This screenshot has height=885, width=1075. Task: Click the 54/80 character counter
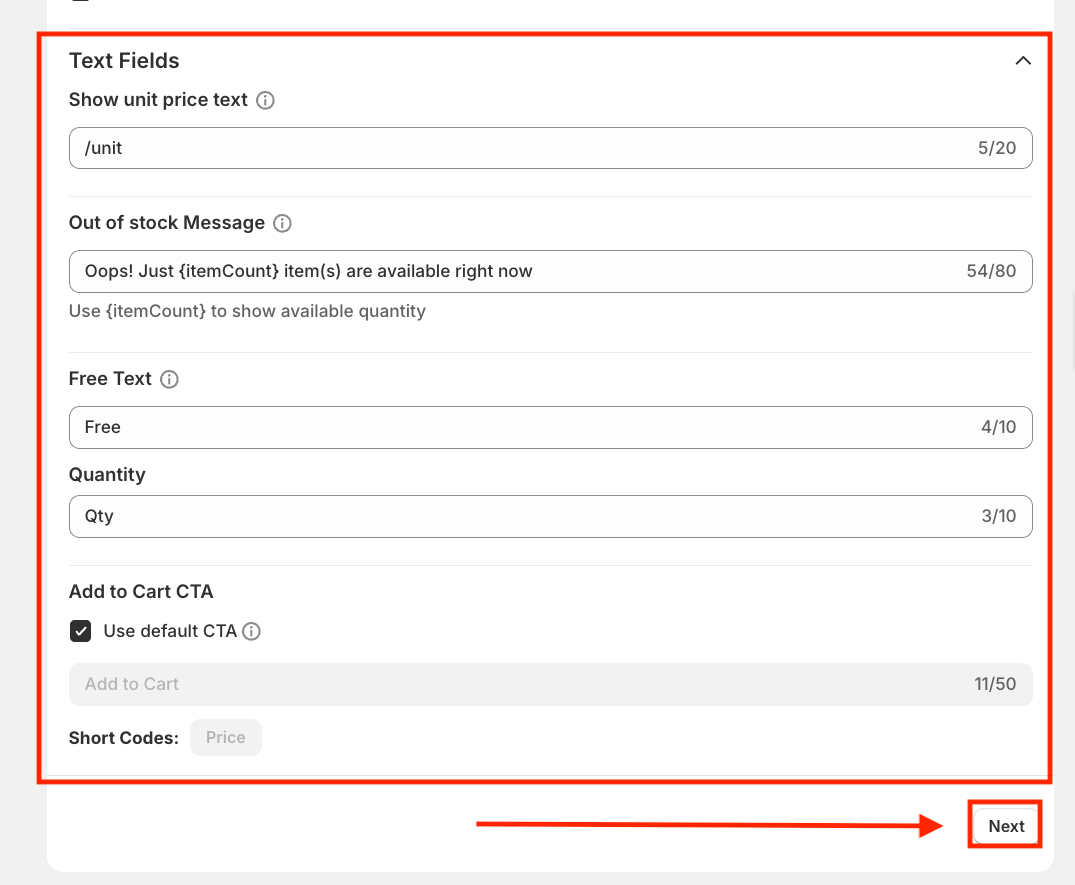pyautogui.click(x=991, y=271)
